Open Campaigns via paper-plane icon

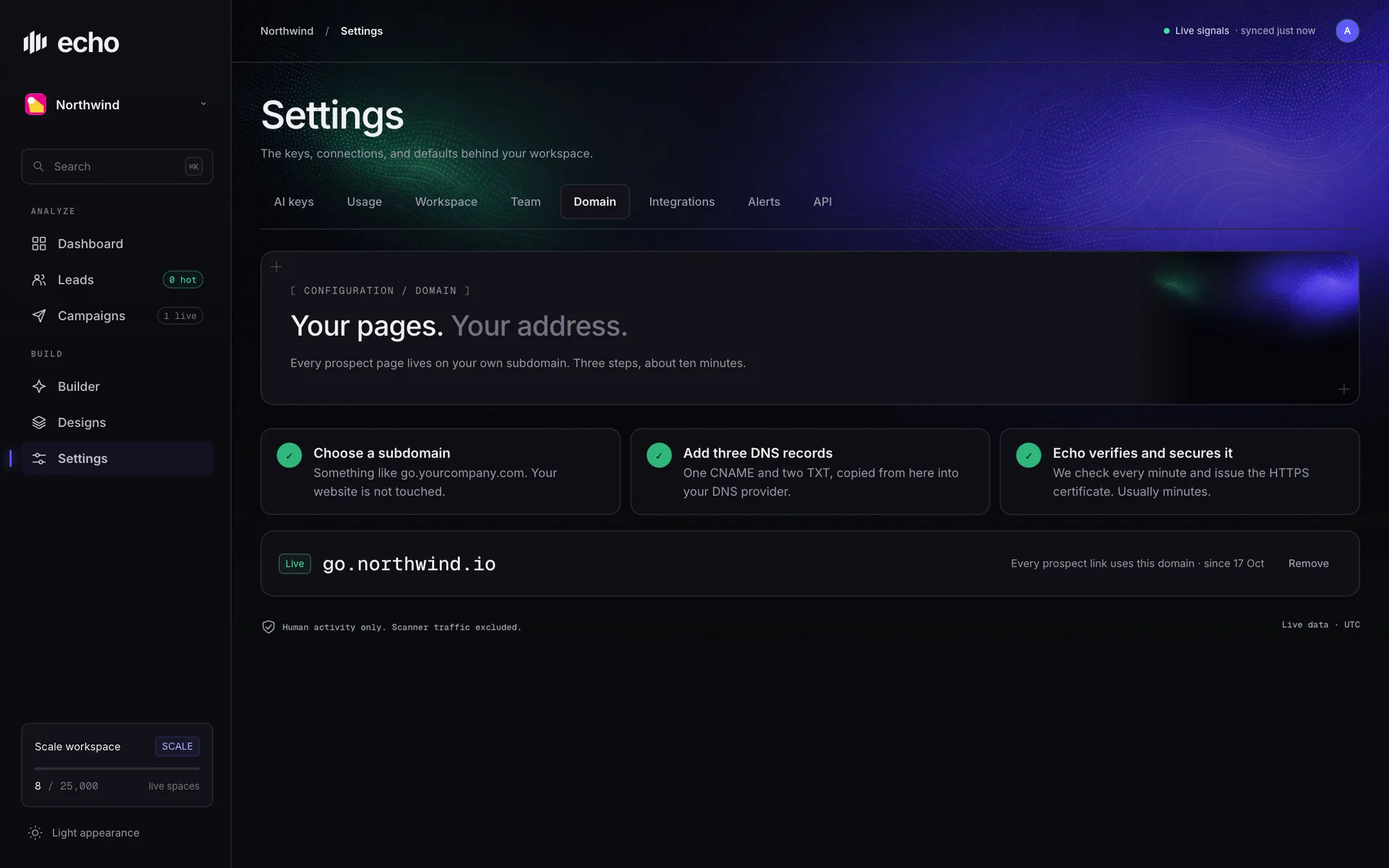coord(39,316)
